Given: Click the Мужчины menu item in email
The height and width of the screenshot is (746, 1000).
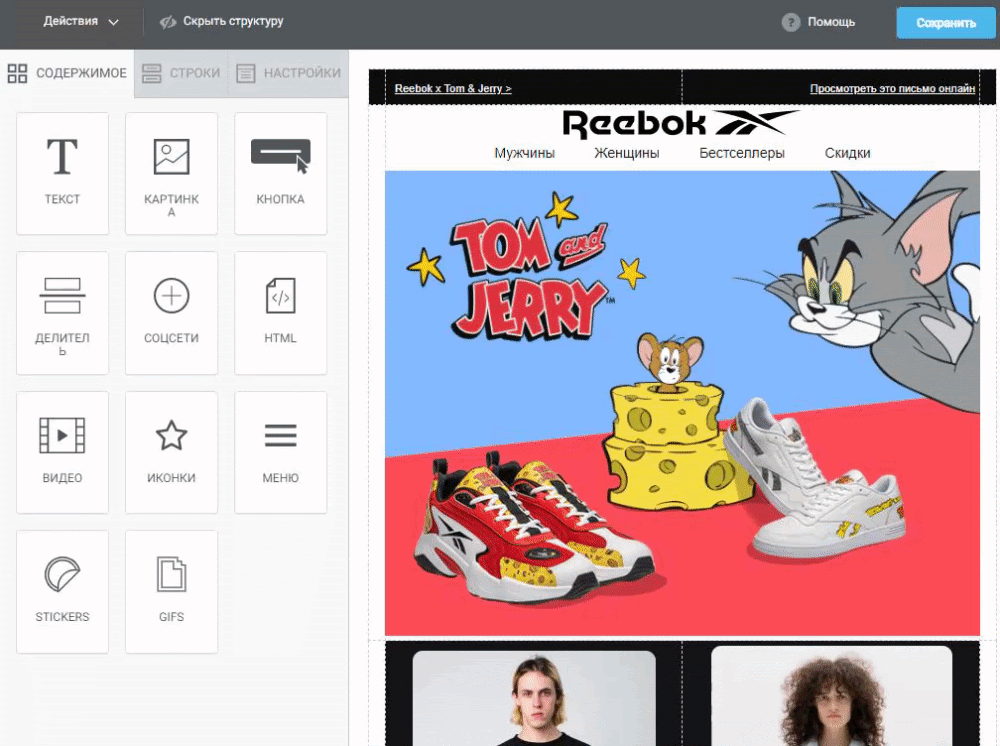Looking at the screenshot, I should coord(524,153).
